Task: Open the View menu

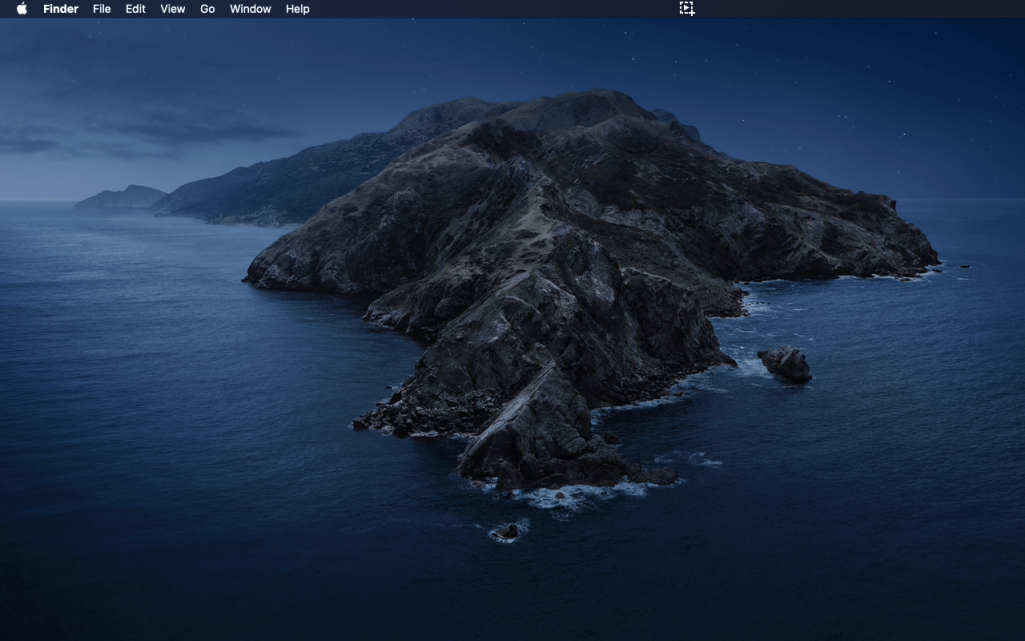Action: click(171, 9)
